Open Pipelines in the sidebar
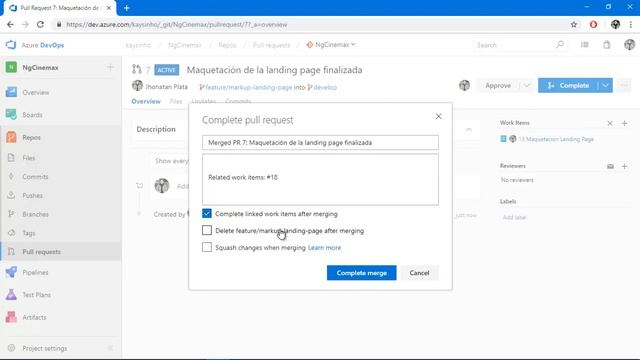Viewport: 640px width, 360px height. pos(35,272)
